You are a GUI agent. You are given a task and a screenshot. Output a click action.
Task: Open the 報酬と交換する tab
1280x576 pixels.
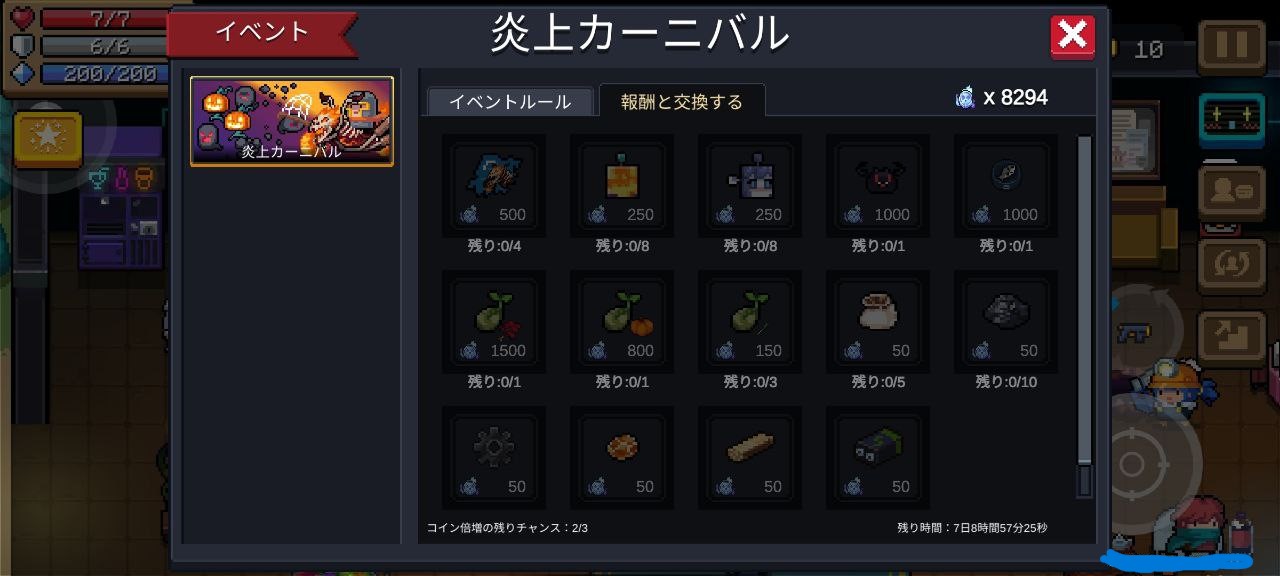click(682, 101)
